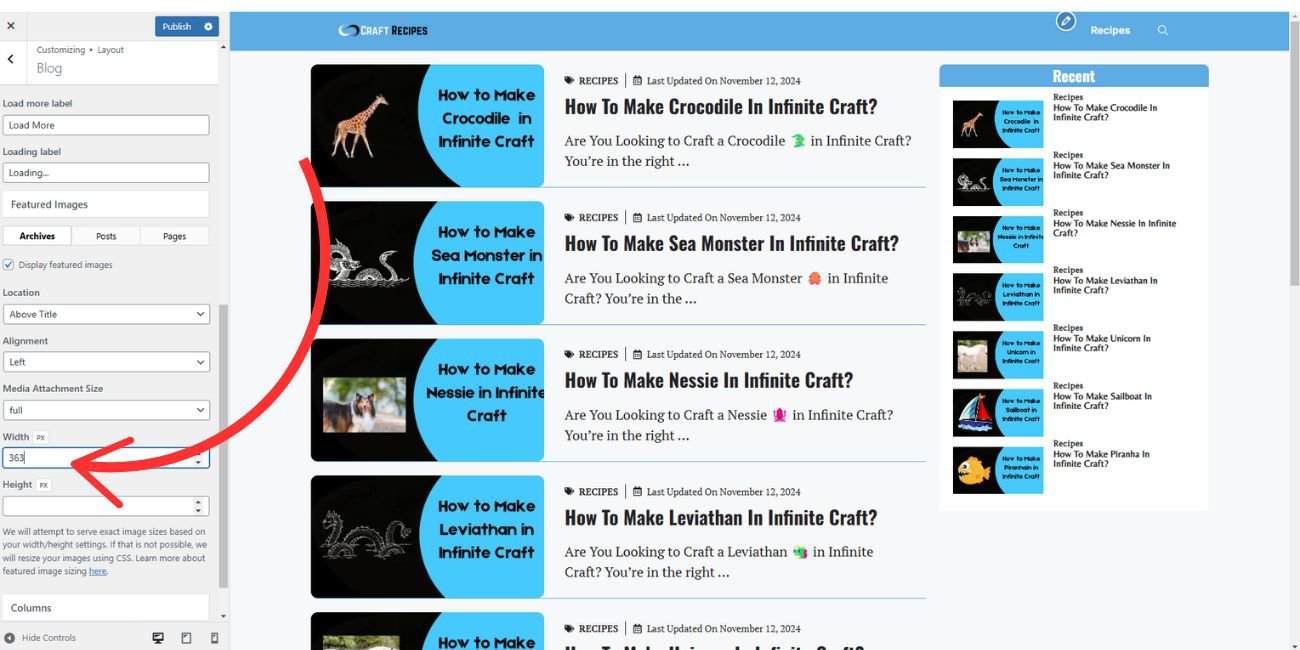Open 'How To Make Nessie In Infinite Craft?' headline
Image resolution: width=1300 pixels, height=650 pixels.
tap(709, 380)
